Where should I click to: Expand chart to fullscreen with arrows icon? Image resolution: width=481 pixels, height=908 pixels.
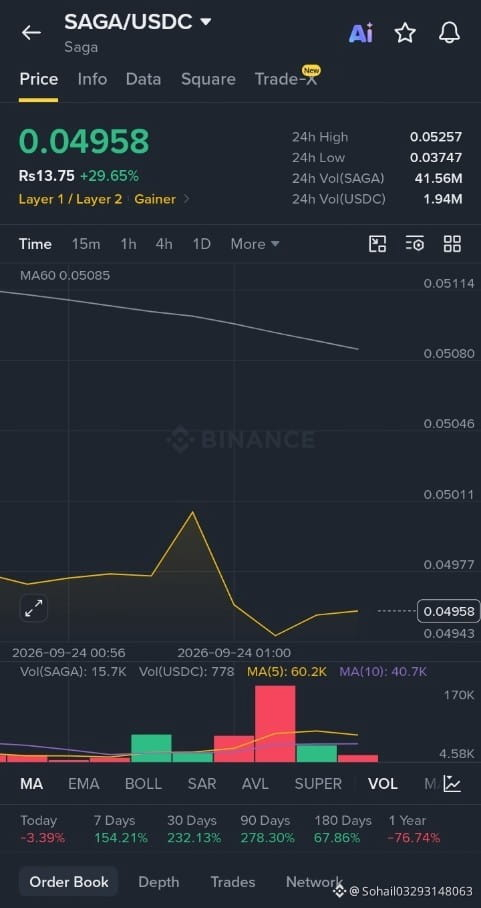34,608
